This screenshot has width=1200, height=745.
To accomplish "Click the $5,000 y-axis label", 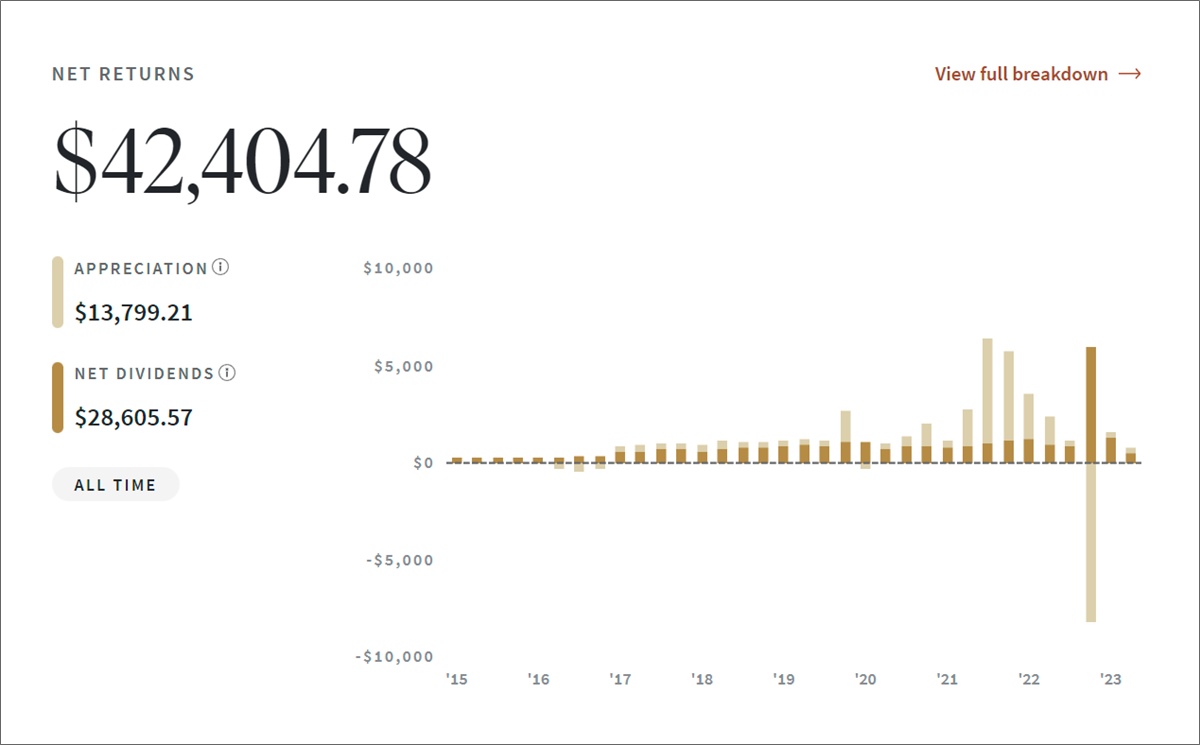I will (x=402, y=366).
